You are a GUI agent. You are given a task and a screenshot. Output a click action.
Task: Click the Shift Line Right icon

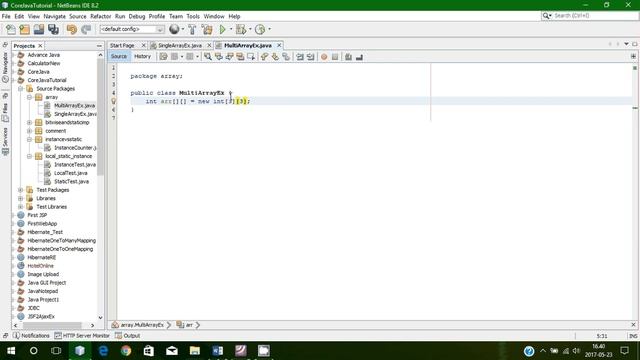311,57
